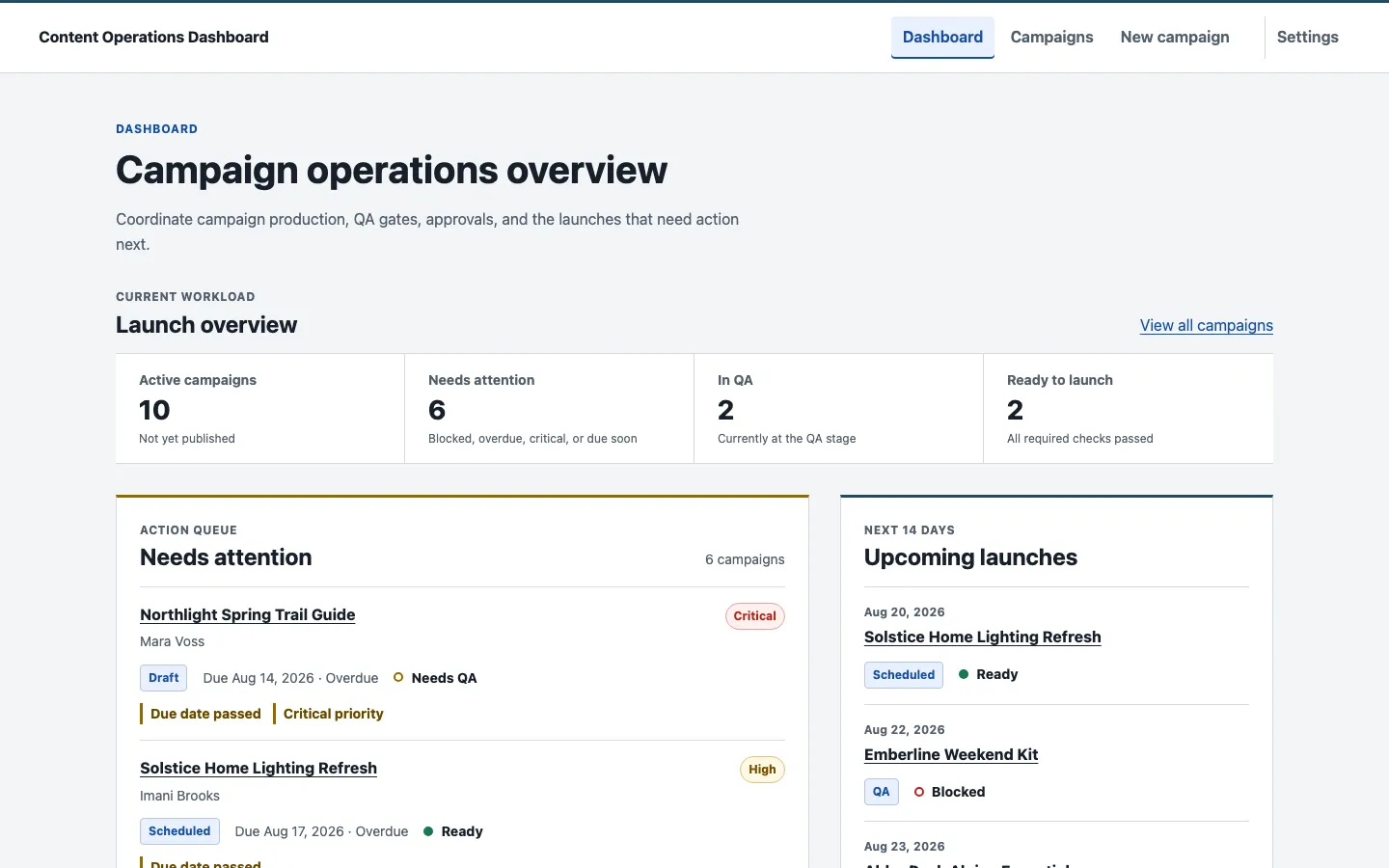
Task: Click the High priority badge
Action: pyautogui.click(x=762, y=770)
